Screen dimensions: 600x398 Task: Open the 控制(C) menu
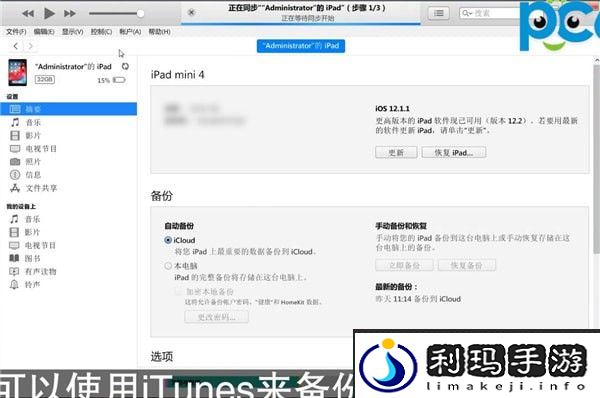click(x=101, y=32)
